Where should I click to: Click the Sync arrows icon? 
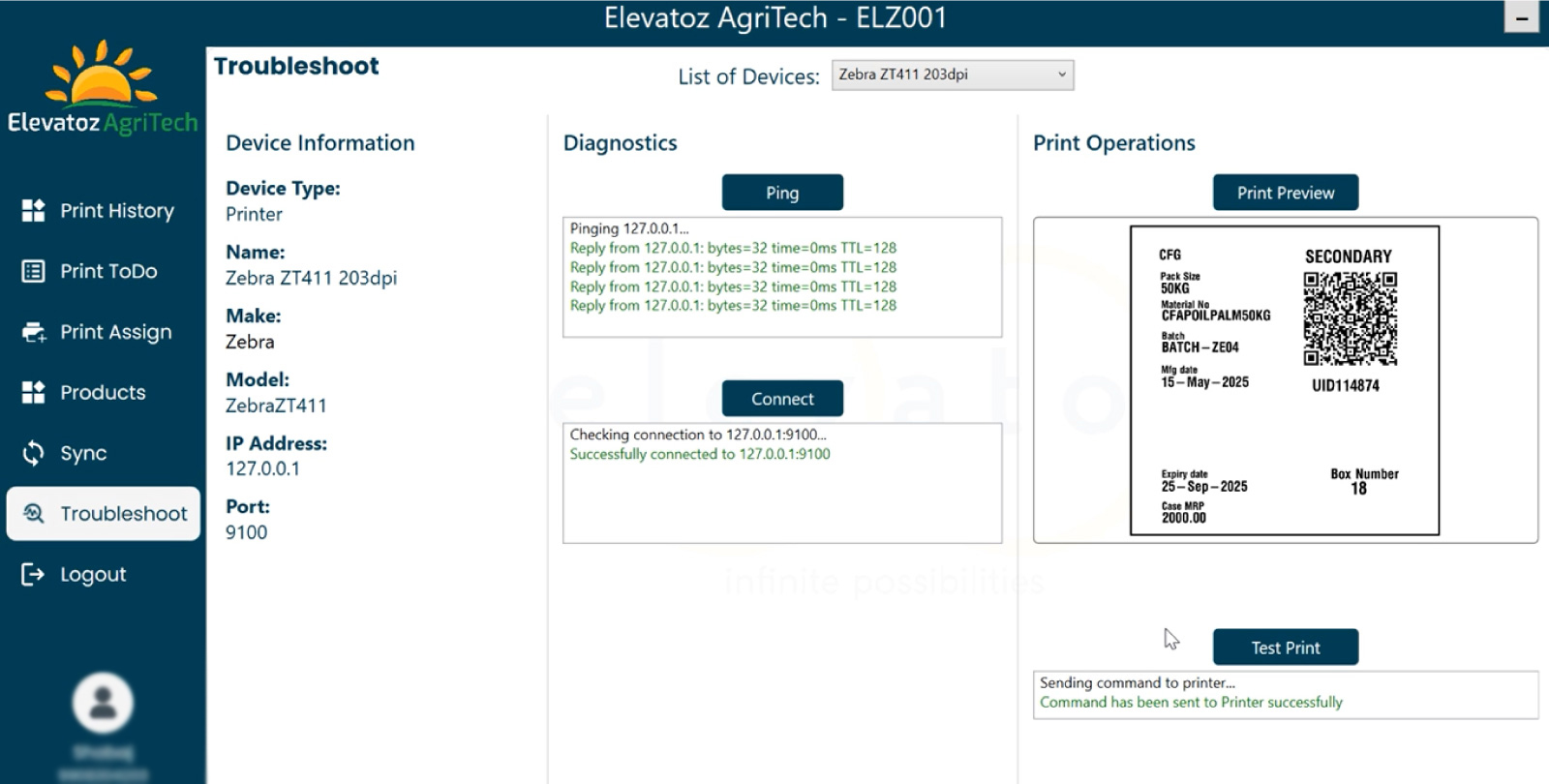click(33, 453)
